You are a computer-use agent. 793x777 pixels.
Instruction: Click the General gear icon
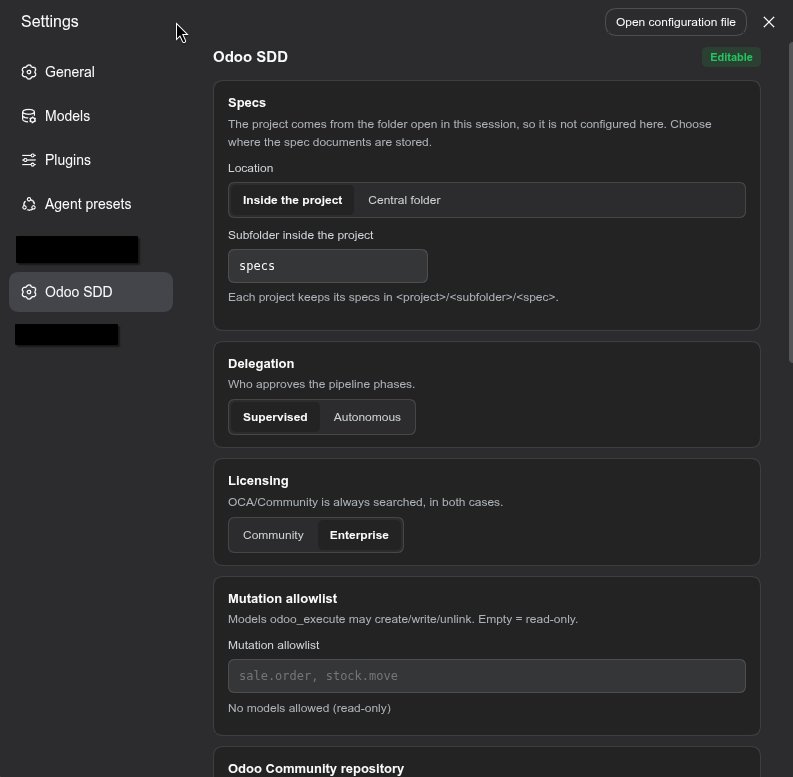(29, 72)
